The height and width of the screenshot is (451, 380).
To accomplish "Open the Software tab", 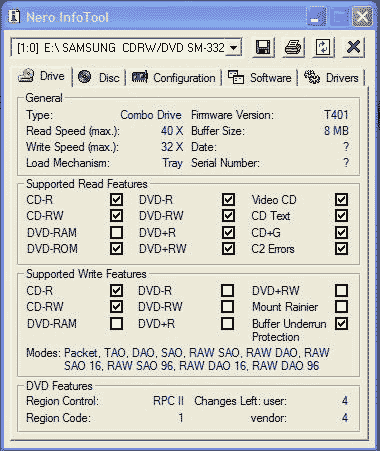I will coord(260,78).
